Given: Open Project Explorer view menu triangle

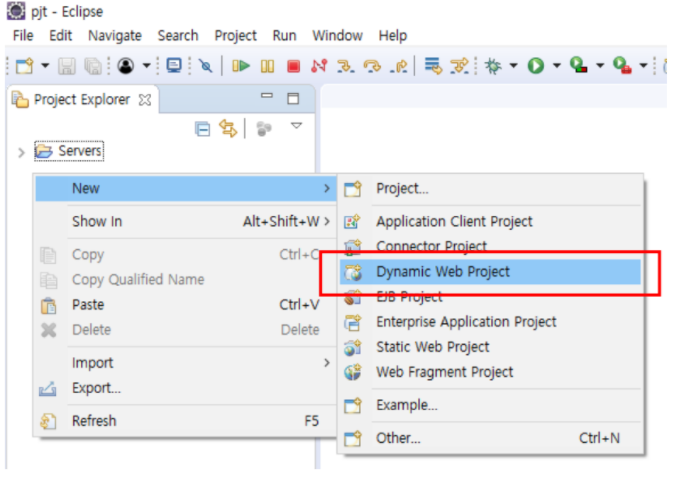Looking at the screenshot, I should tap(297, 126).
